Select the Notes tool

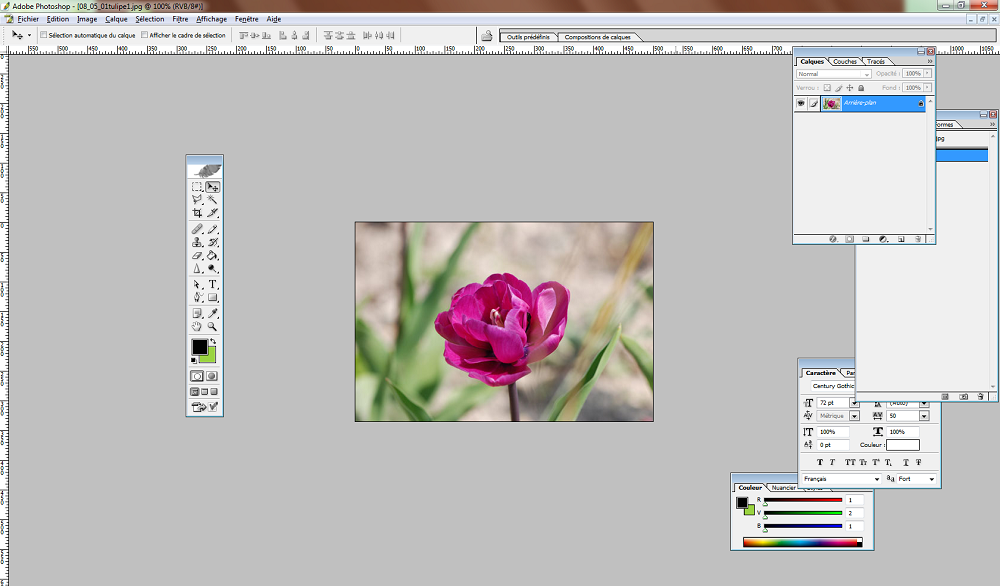(x=197, y=313)
